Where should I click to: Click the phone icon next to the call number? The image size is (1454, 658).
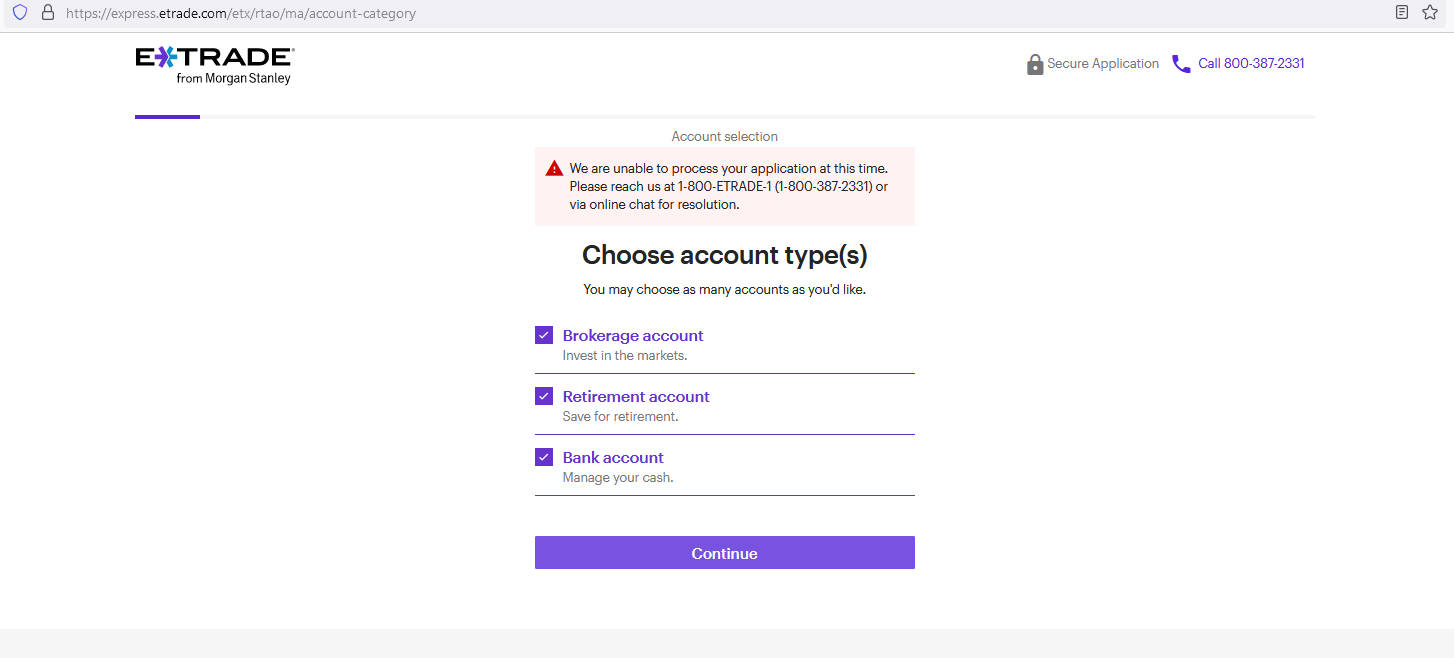[x=1181, y=63]
